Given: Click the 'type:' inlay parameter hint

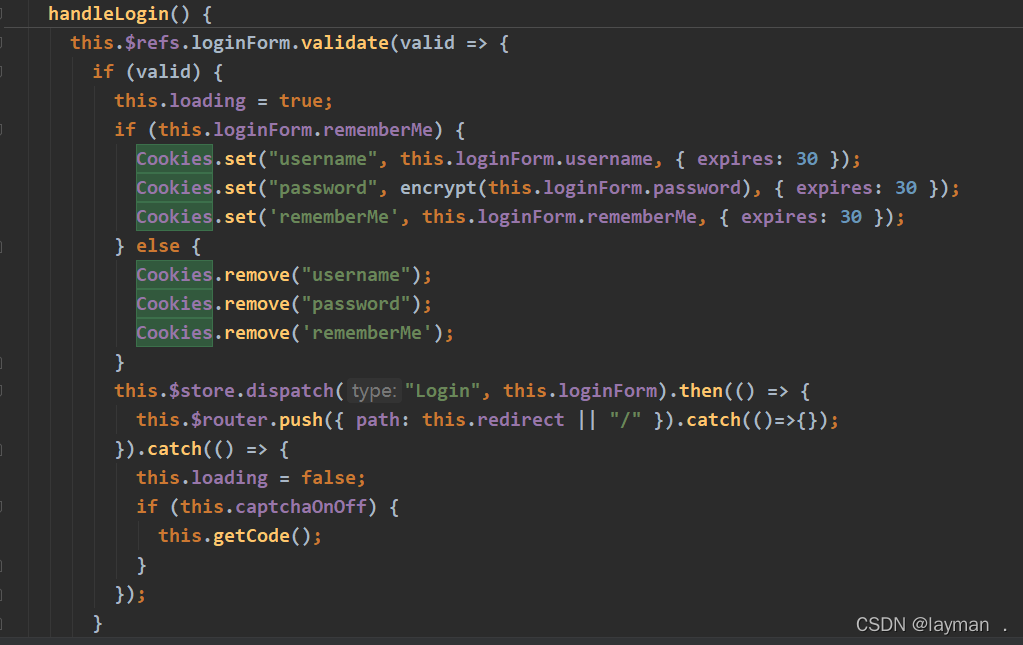Looking at the screenshot, I should tap(374, 391).
